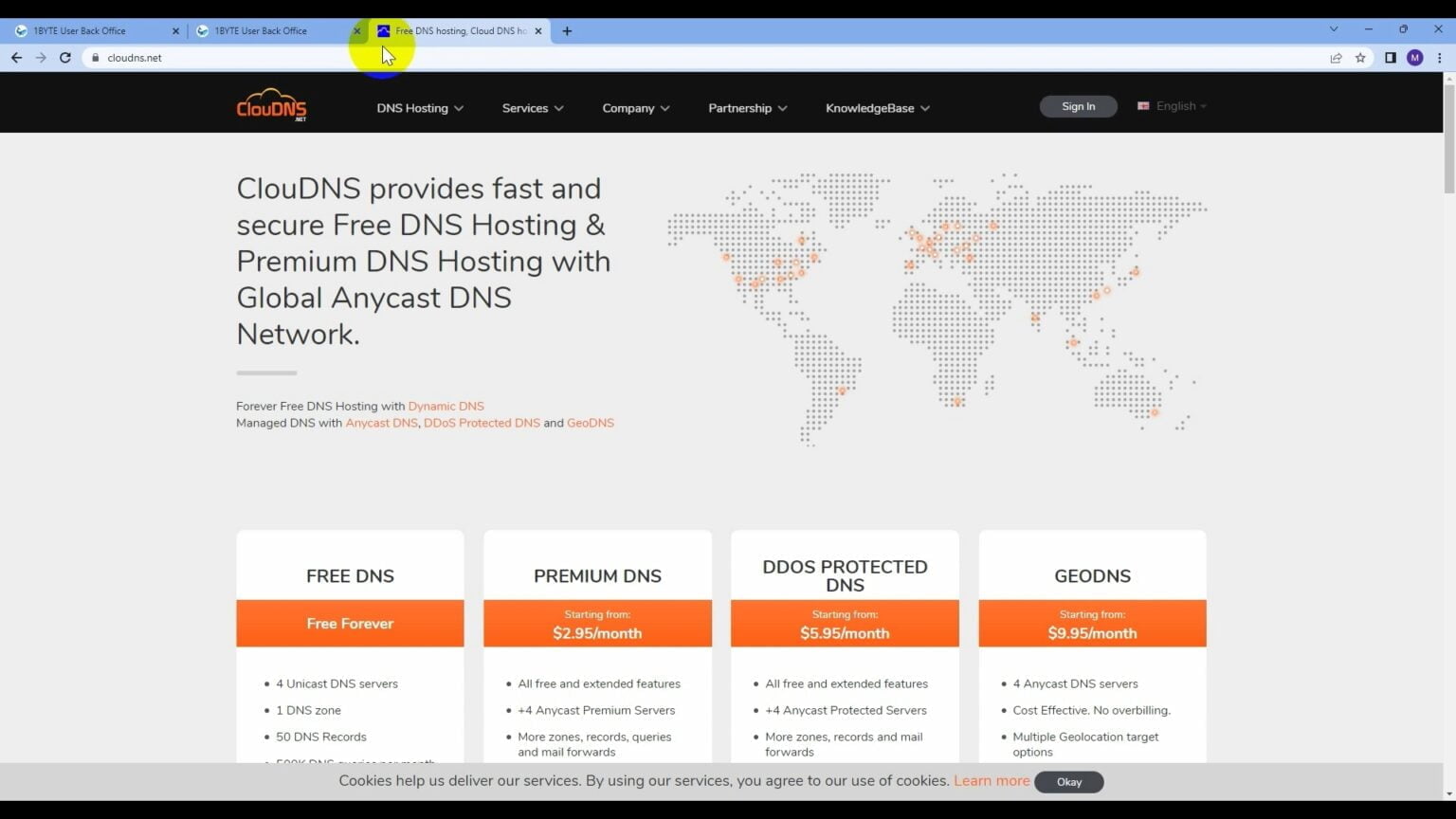
Task: Click the flag icon next to English
Action: (1144, 106)
